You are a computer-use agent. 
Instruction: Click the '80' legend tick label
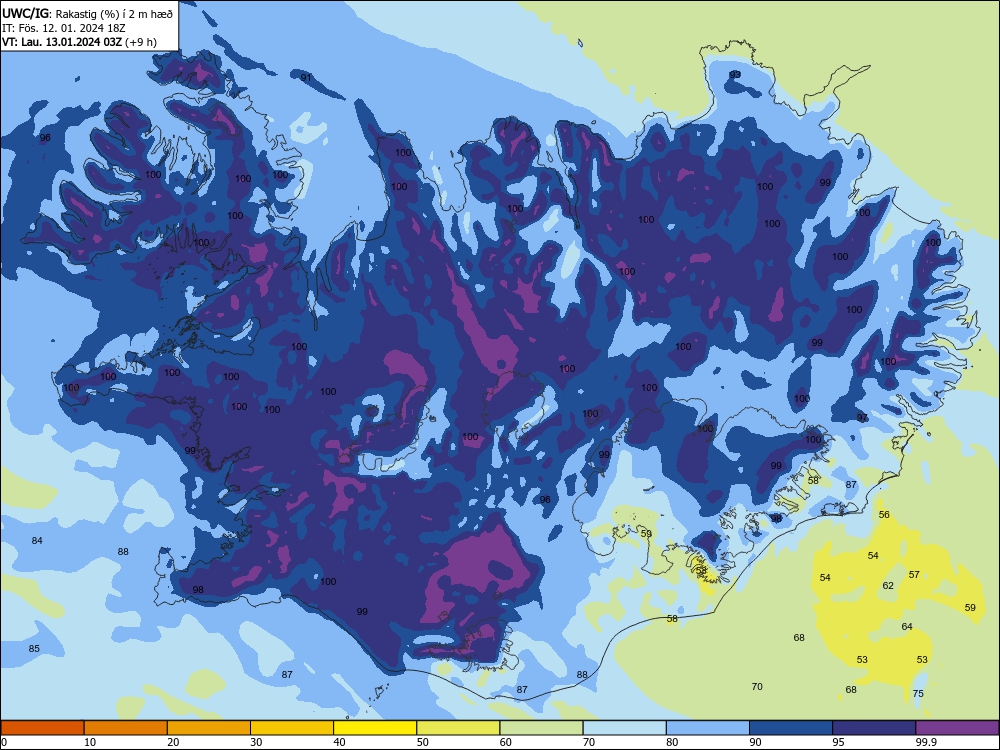click(x=672, y=742)
